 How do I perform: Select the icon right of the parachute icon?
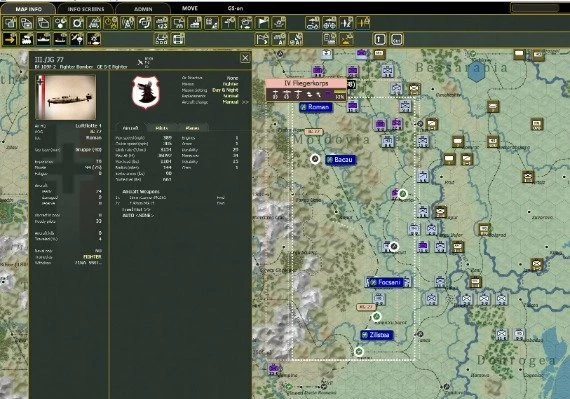94,39
